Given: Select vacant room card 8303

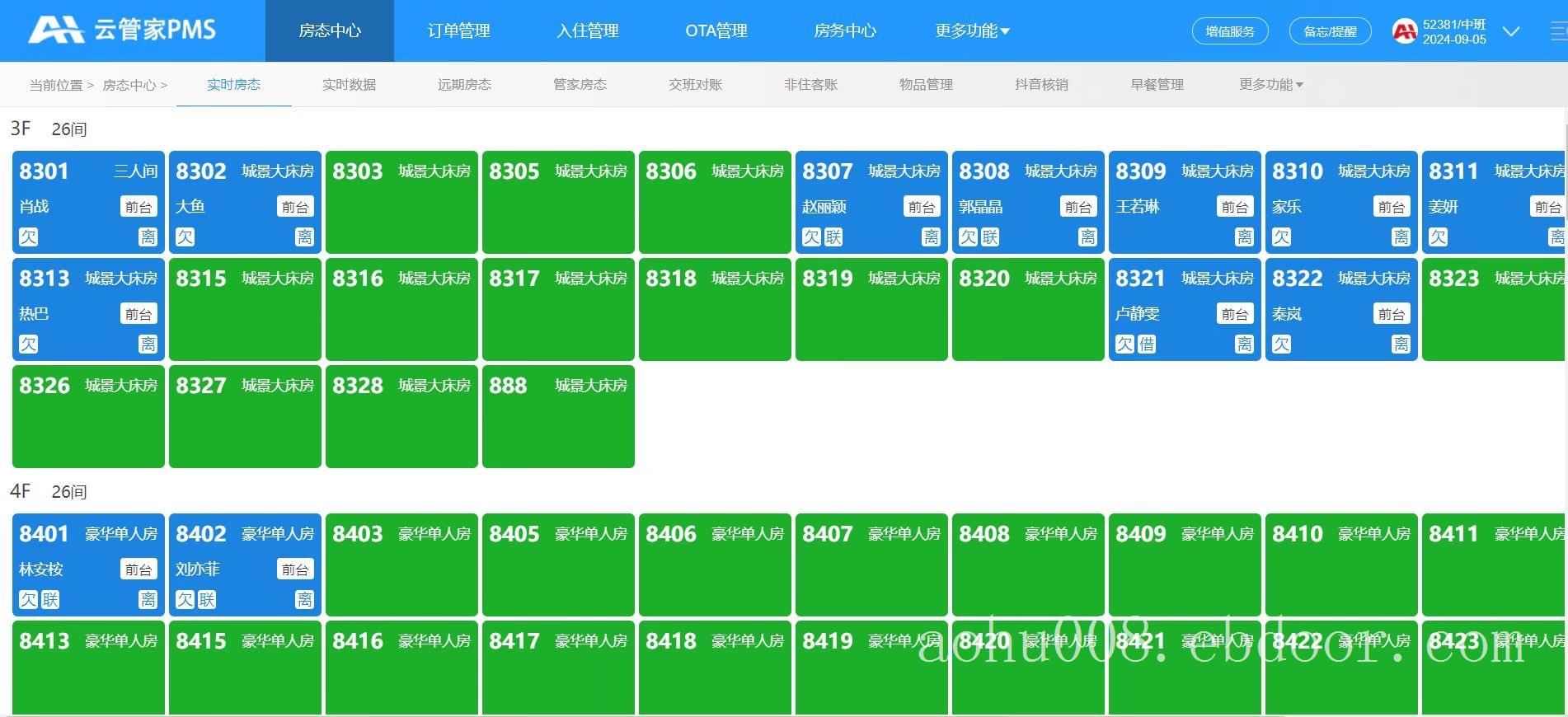Looking at the screenshot, I should (401, 202).
